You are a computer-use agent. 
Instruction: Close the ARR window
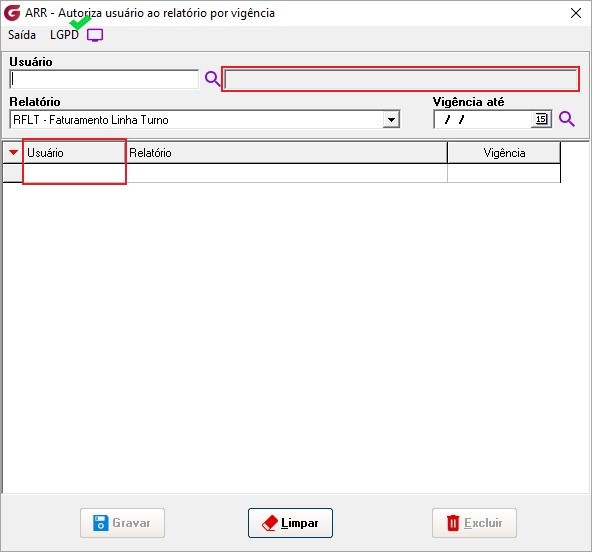(576, 13)
